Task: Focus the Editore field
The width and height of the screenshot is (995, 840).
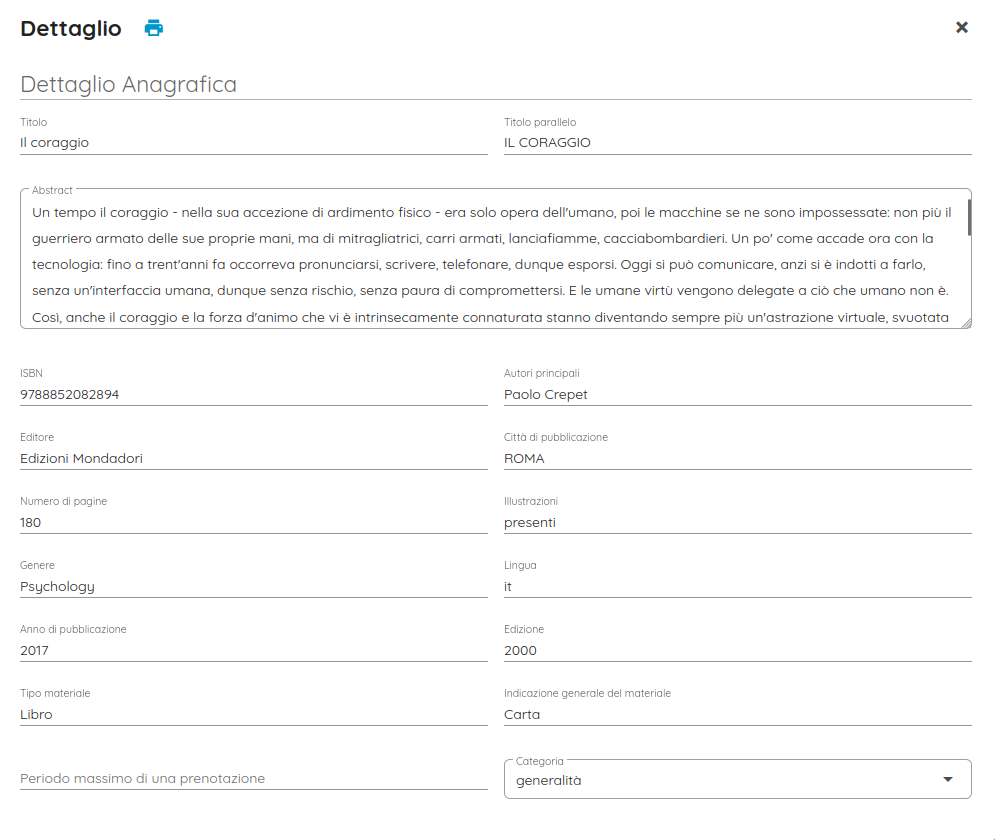Action: (x=253, y=459)
